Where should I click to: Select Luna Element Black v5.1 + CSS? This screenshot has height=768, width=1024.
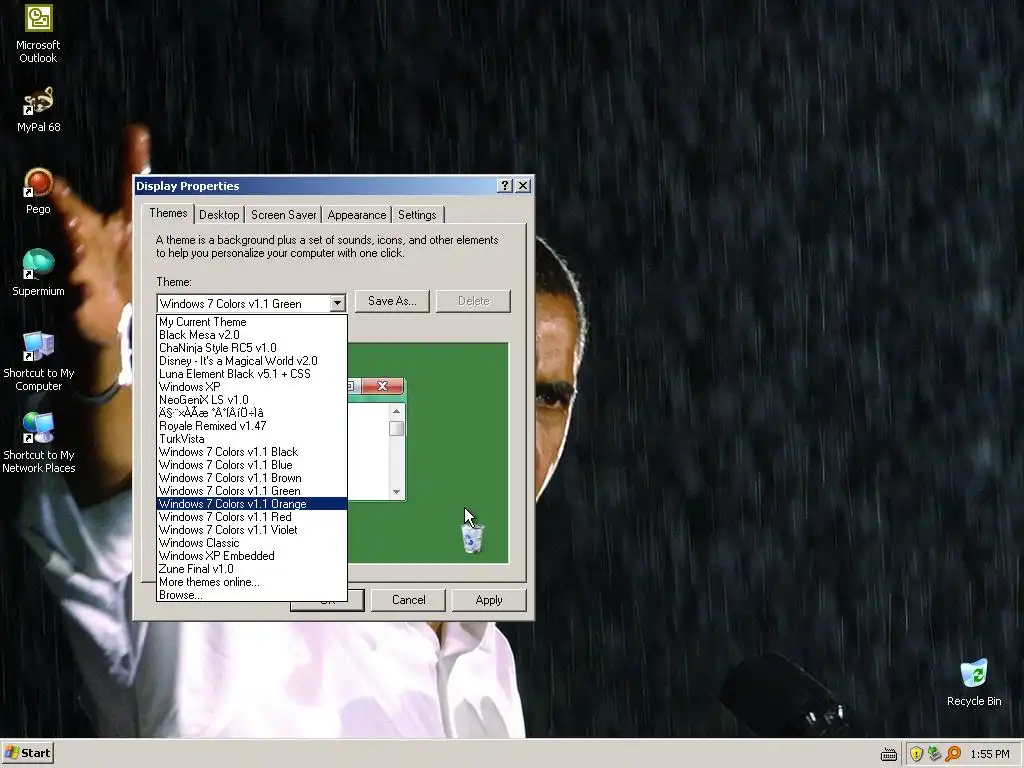[251, 374]
